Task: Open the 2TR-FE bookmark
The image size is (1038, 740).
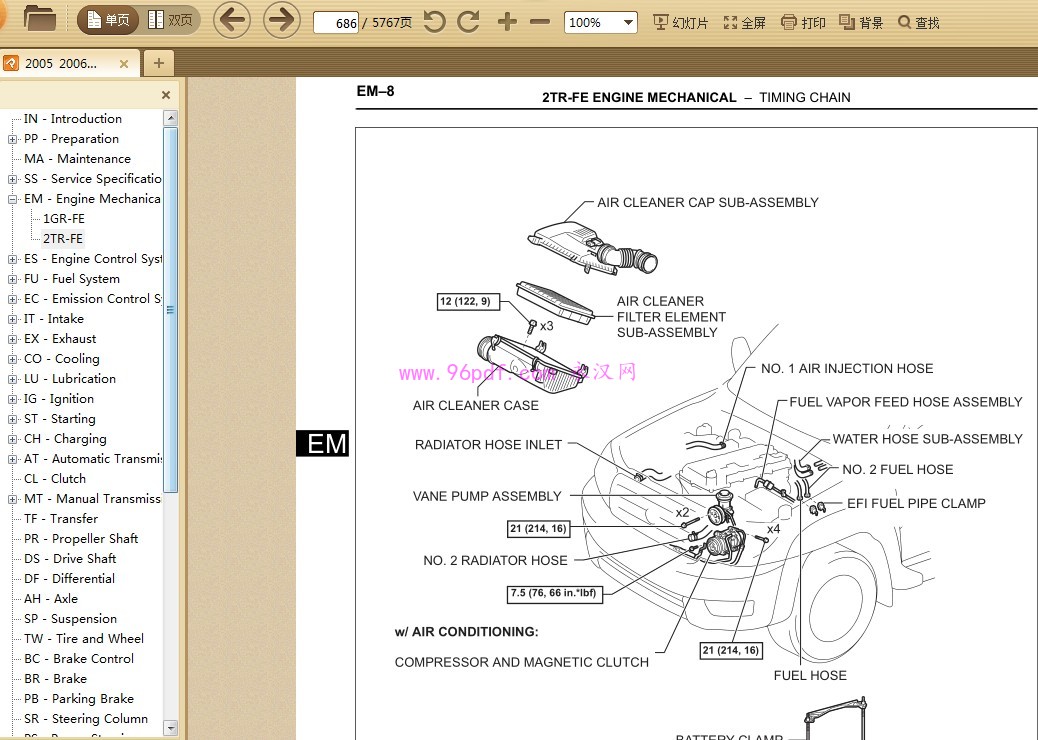Action: coord(63,238)
